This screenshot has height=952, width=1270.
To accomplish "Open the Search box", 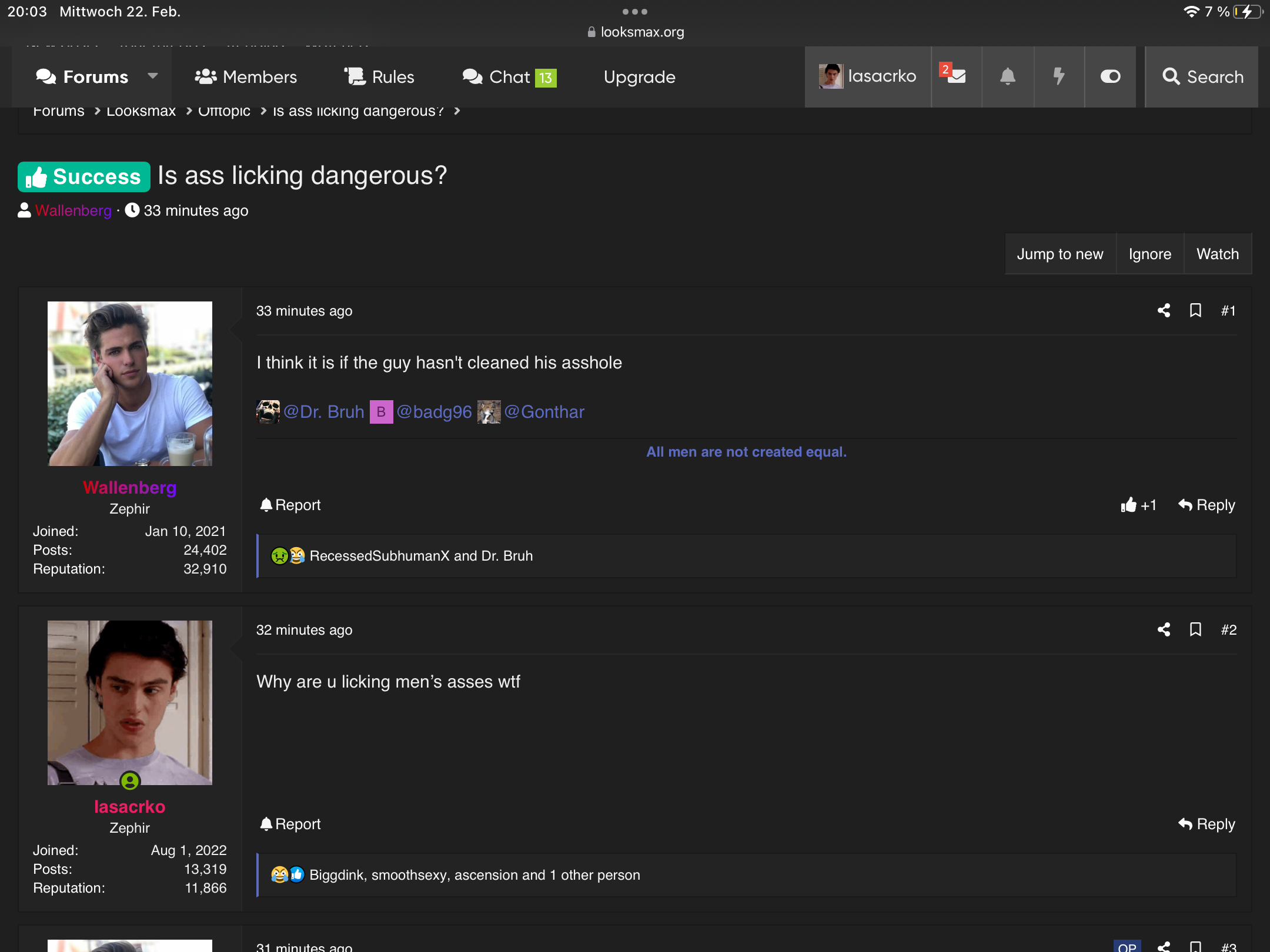I will pos(1202,76).
